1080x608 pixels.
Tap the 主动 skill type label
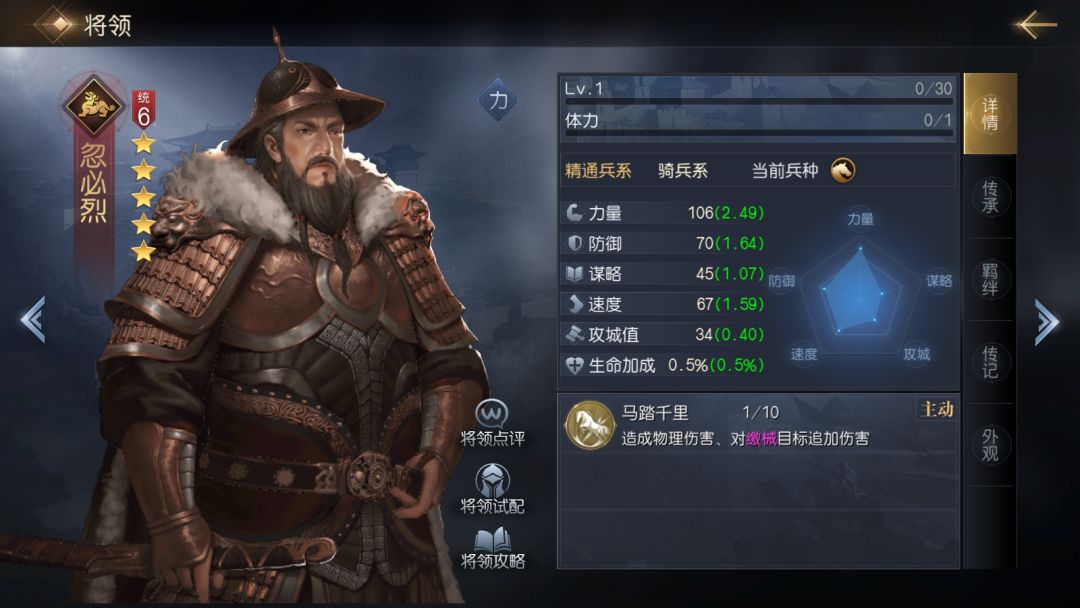click(x=937, y=410)
